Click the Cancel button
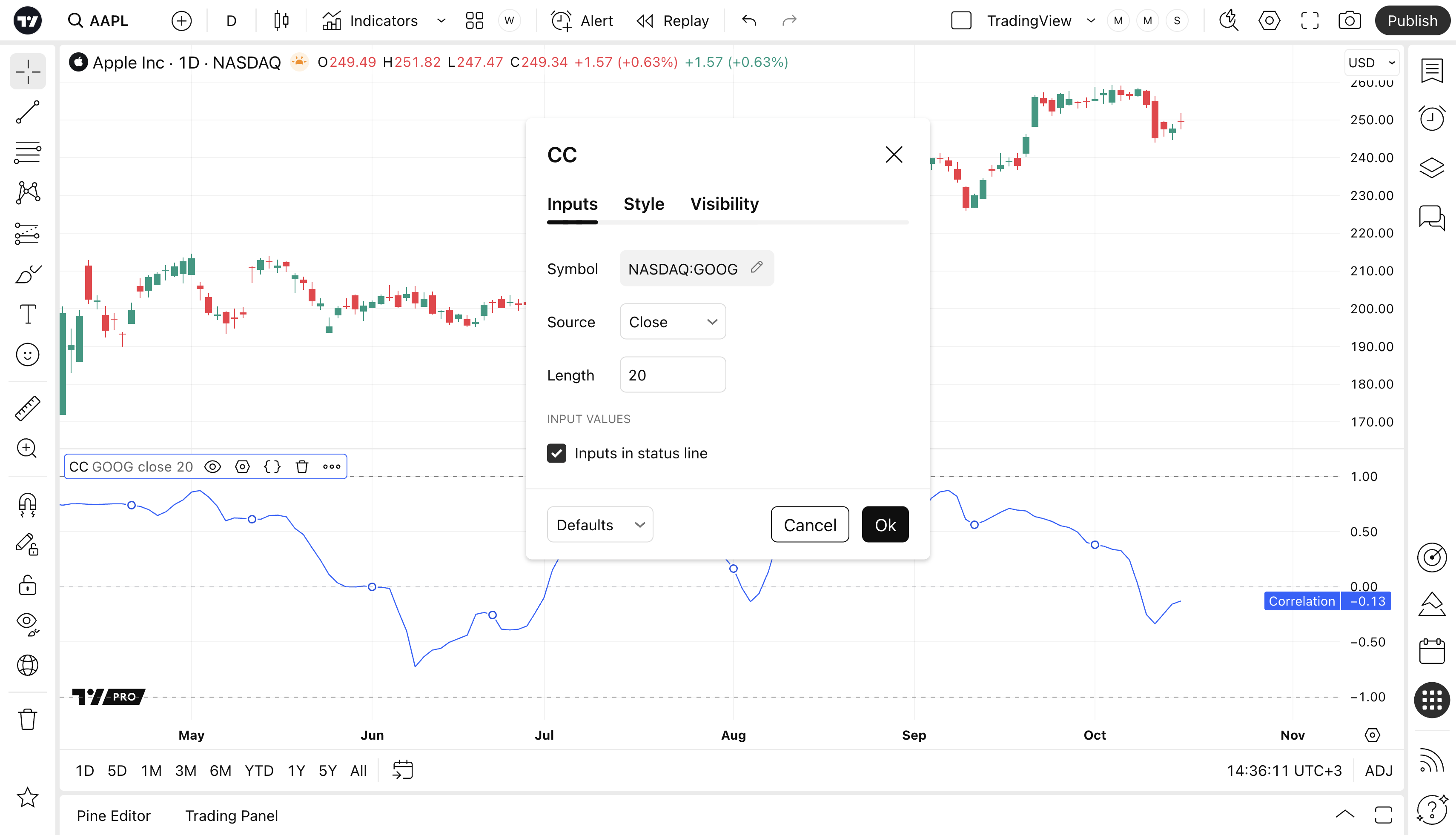The image size is (1456, 835). pyautogui.click(x=809, y=525)
